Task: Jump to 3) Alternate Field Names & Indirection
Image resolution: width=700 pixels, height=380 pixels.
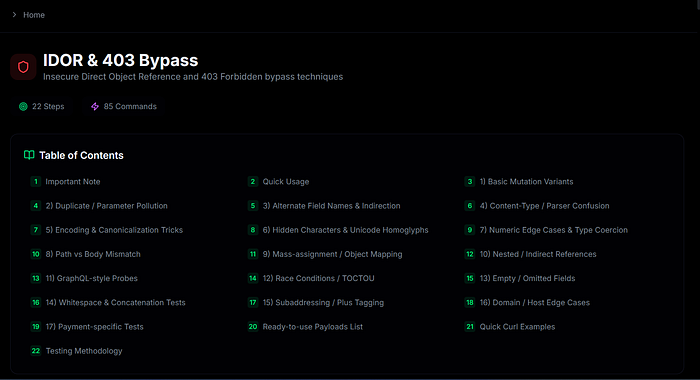Action: (x=331, y=206)
